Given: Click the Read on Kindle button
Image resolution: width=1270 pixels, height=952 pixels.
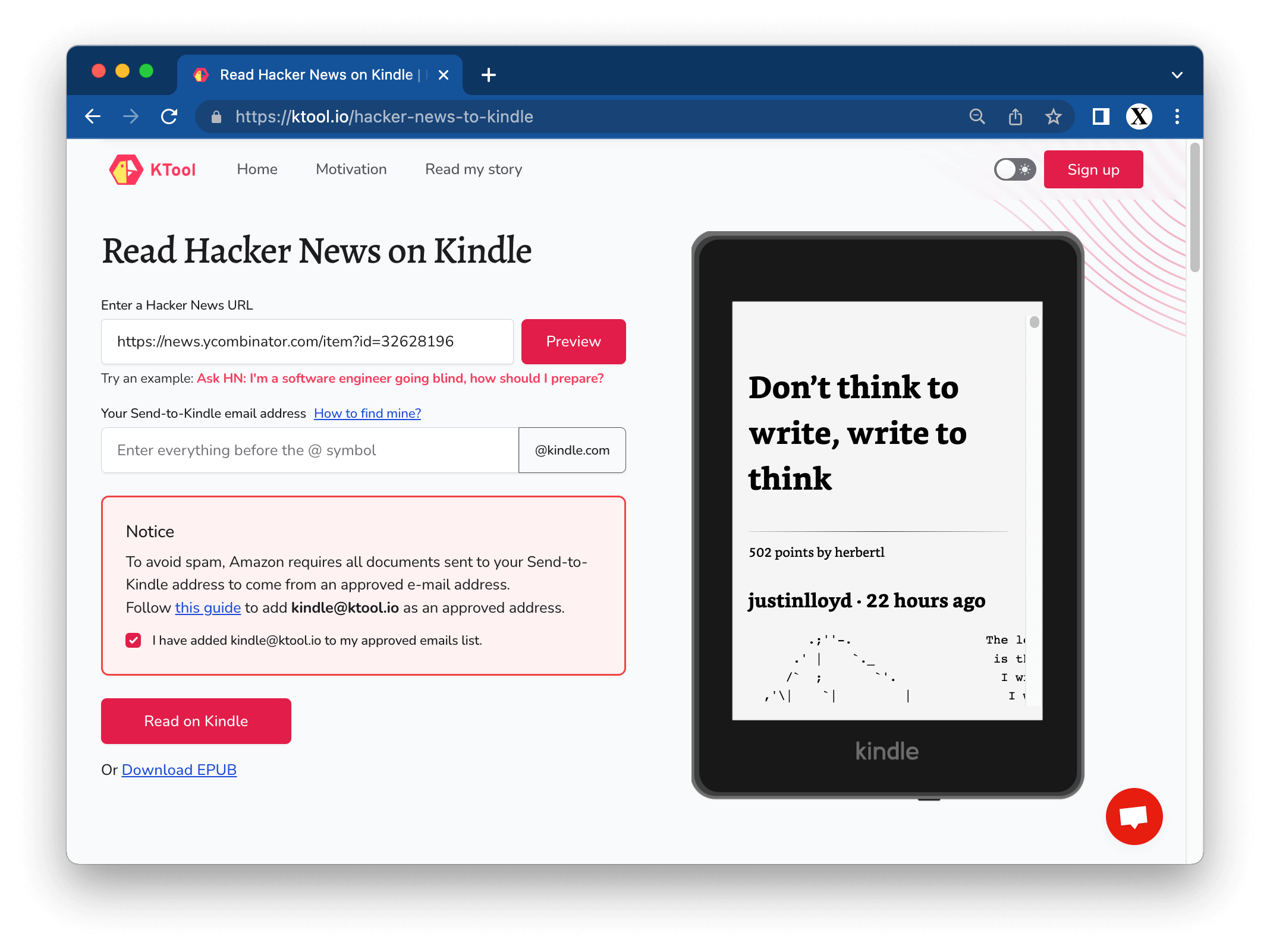Looking at the screenshot, I should point(196,720).
